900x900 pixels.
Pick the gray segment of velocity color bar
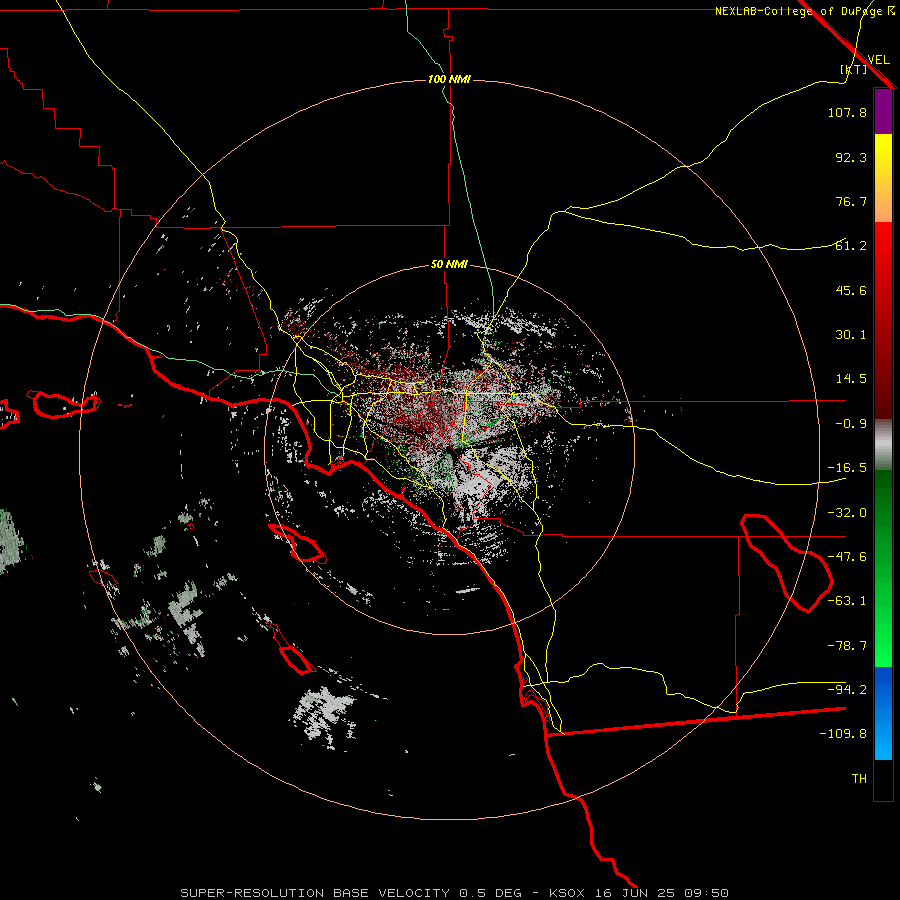click(883, 445)
